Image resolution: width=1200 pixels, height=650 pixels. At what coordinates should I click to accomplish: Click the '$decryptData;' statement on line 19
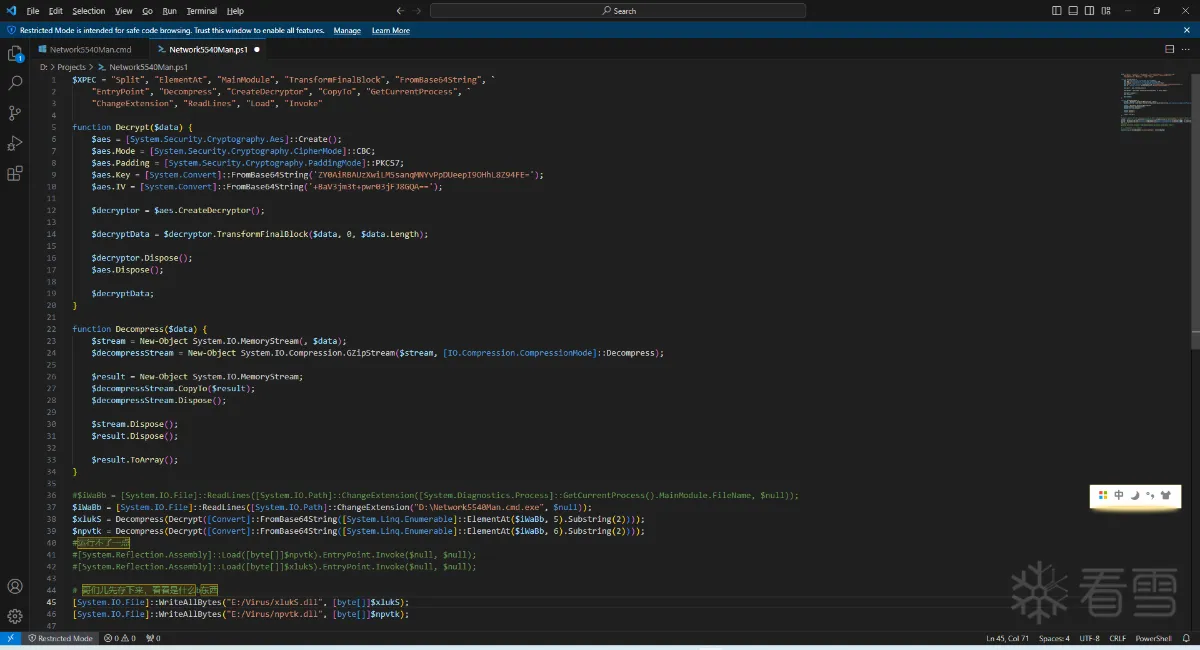(123, 294)
